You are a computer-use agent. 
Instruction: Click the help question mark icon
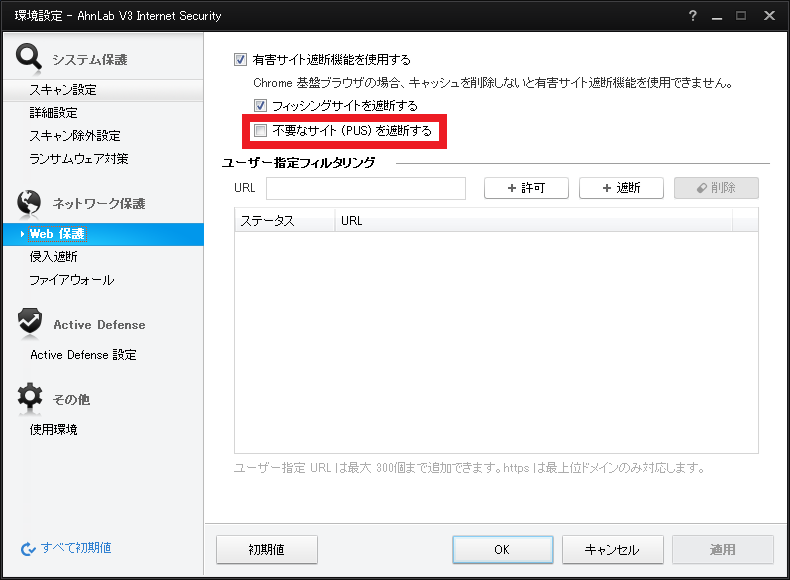point(693,16)
